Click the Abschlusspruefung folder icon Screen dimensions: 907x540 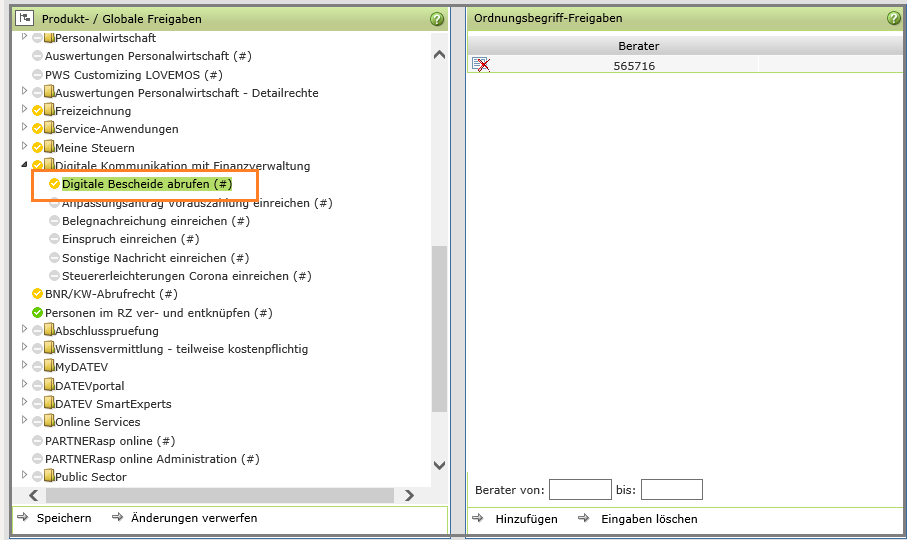click(x=49, y=330)
